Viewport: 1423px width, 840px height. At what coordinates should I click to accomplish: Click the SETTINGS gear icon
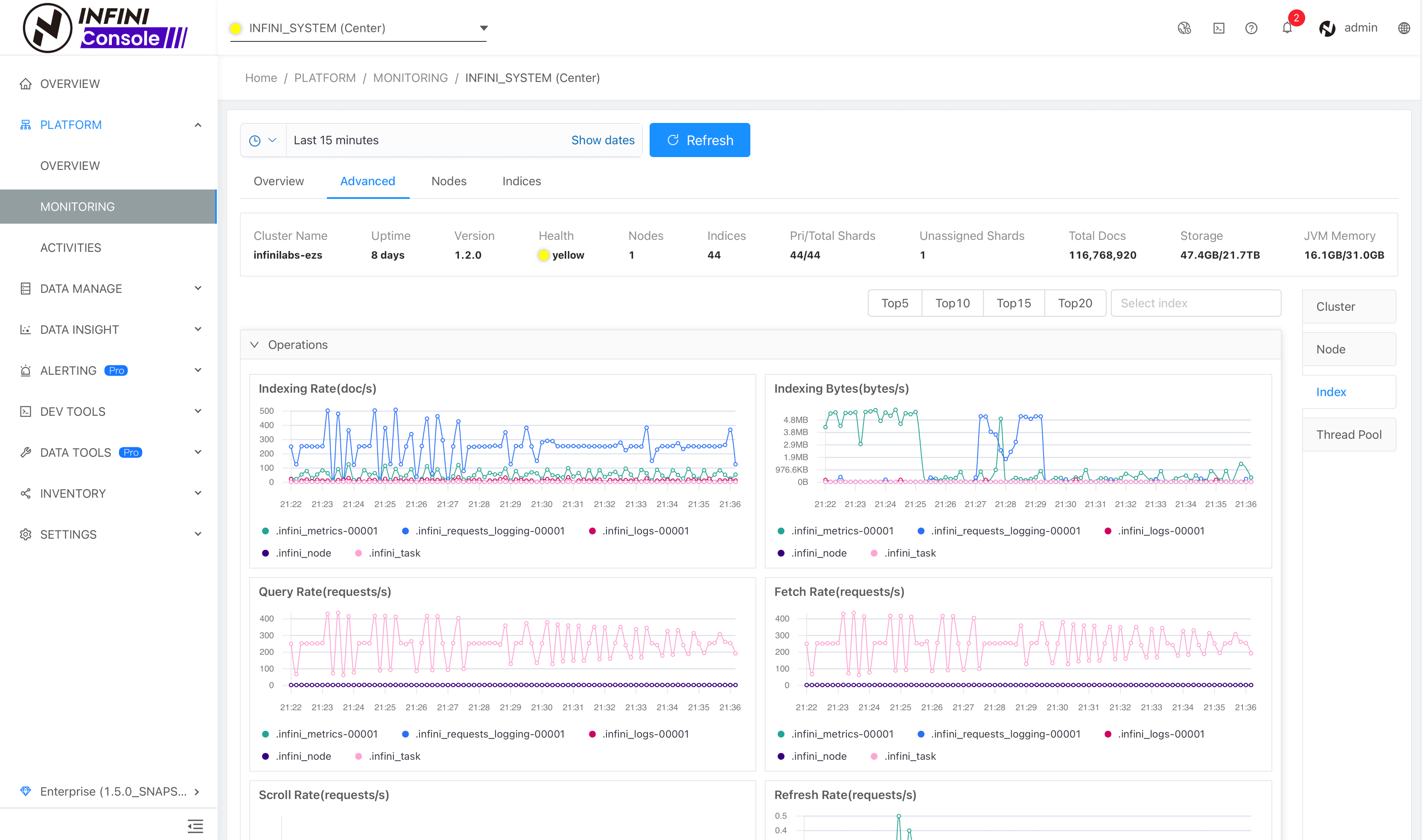tap(26, 534)
